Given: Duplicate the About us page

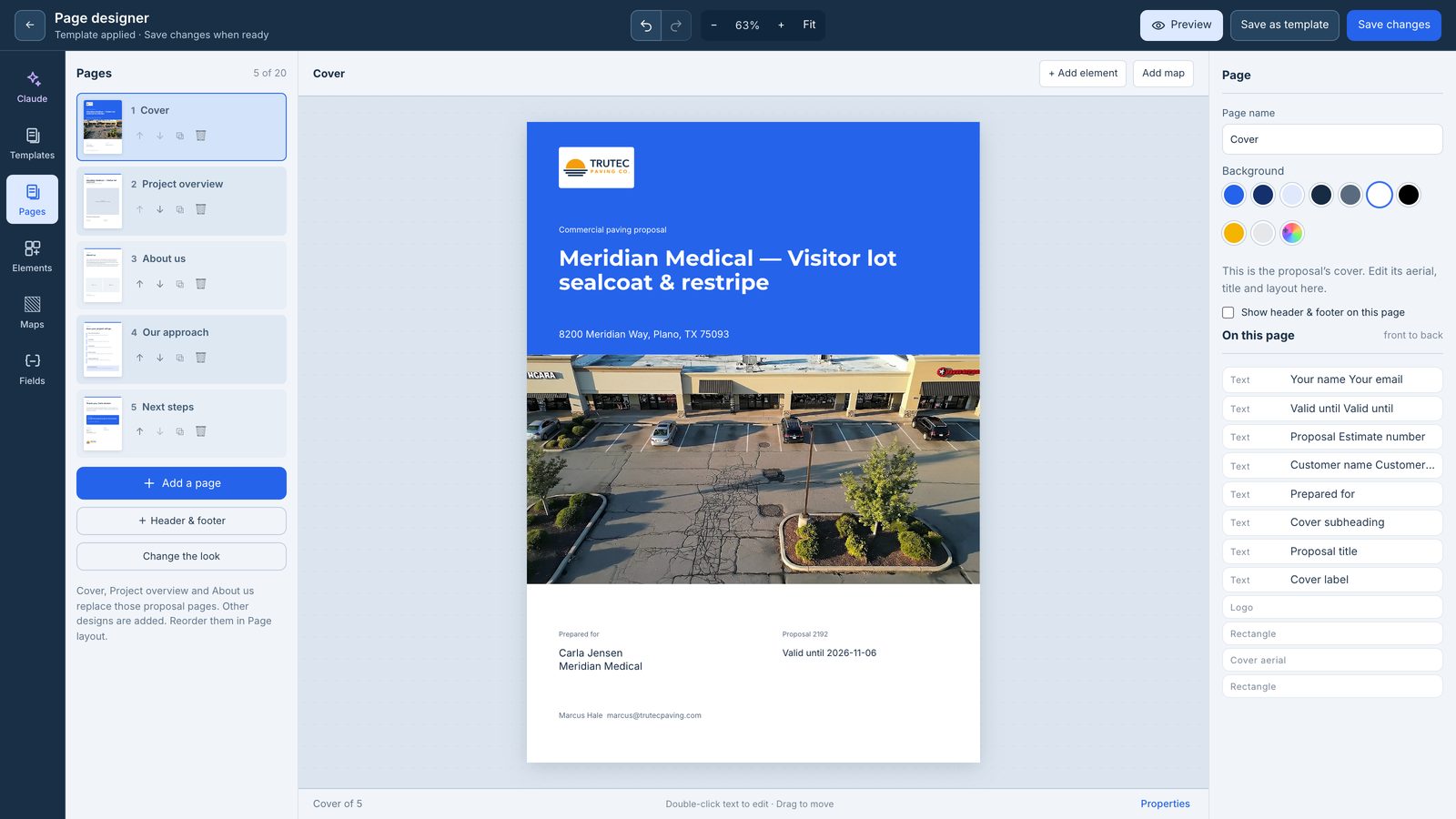Looking at the screenshot, I should [180, 284].
